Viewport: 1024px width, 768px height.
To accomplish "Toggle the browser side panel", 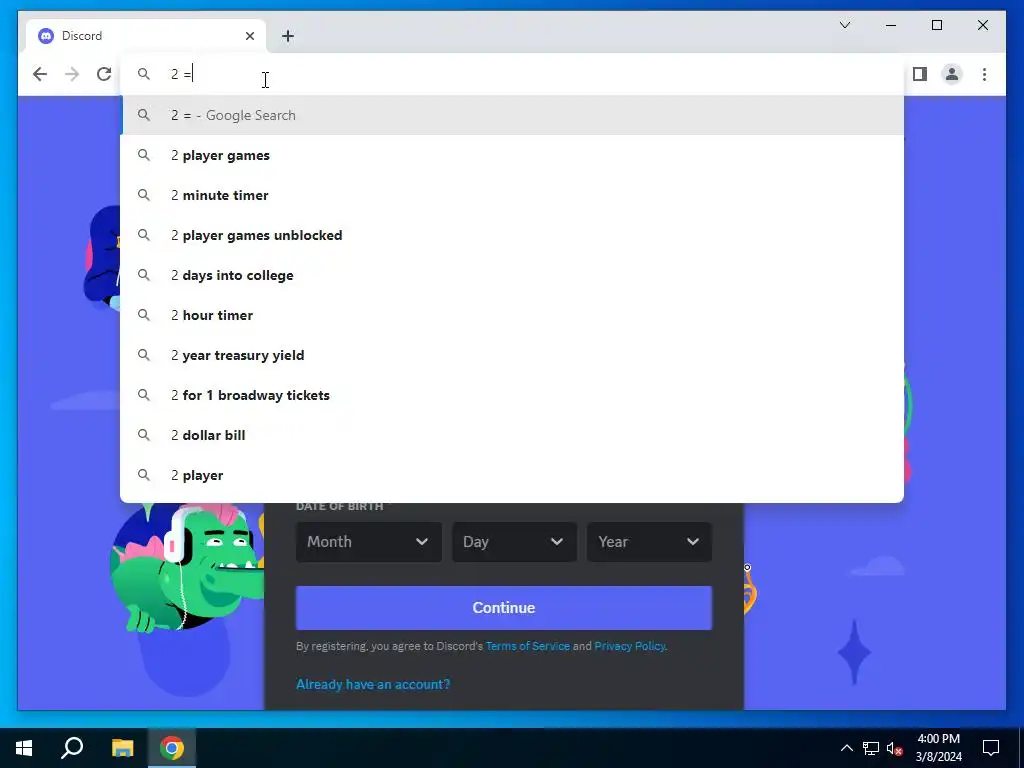I will coord(920,74).
